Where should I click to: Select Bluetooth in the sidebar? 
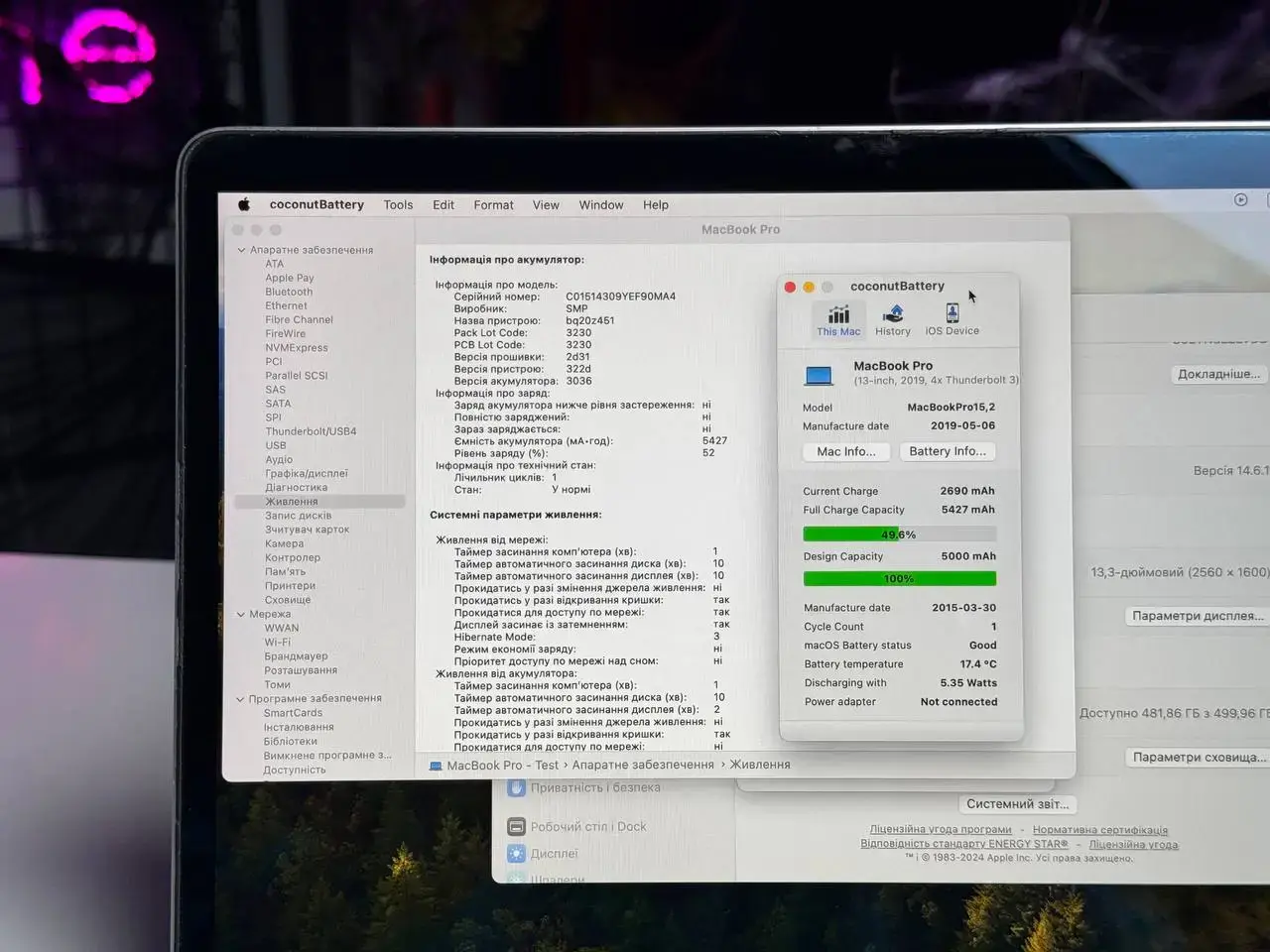[x=289, y=292]
